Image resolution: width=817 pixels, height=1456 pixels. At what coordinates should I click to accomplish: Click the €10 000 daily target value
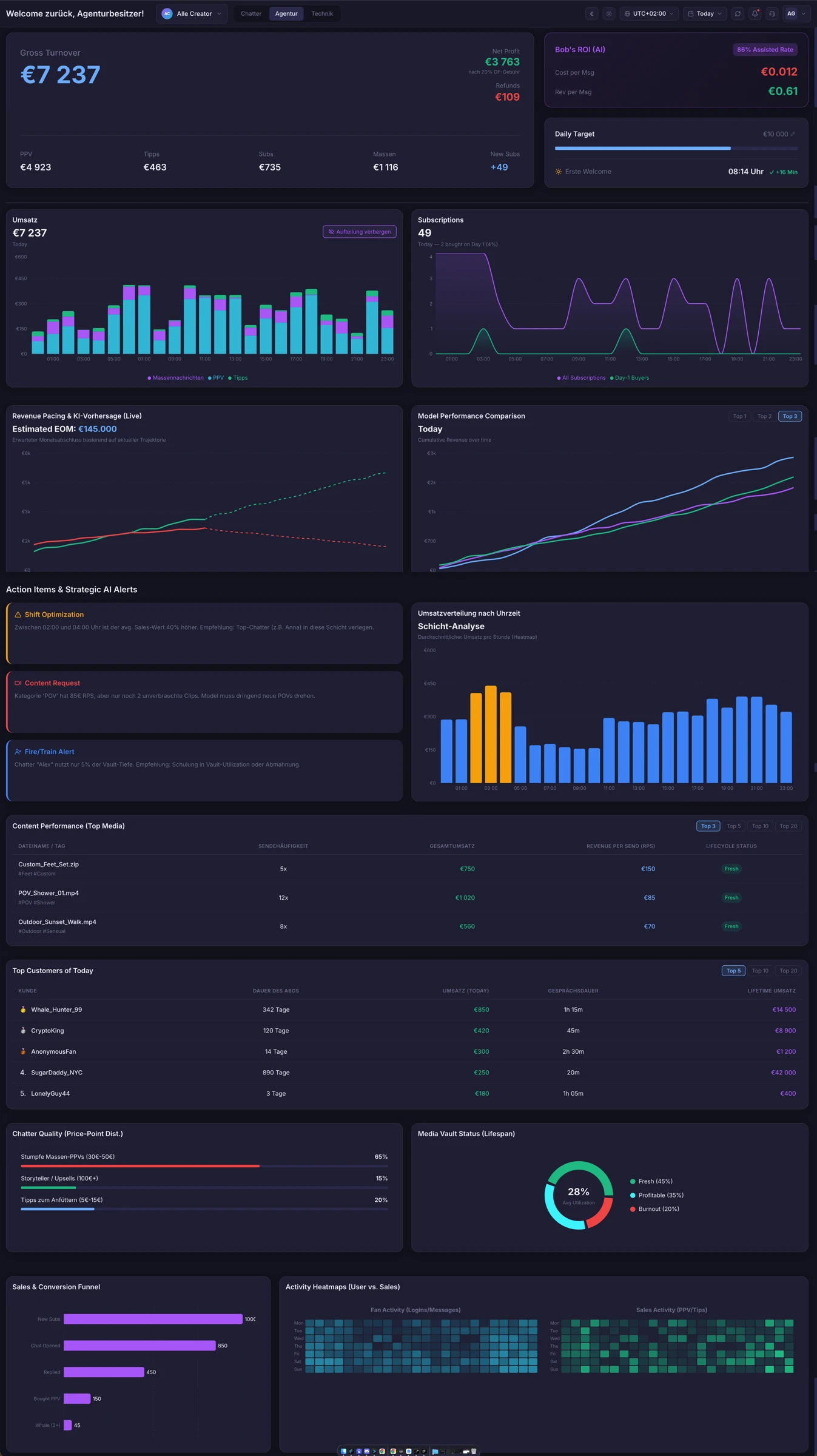(x=775, y=134)
